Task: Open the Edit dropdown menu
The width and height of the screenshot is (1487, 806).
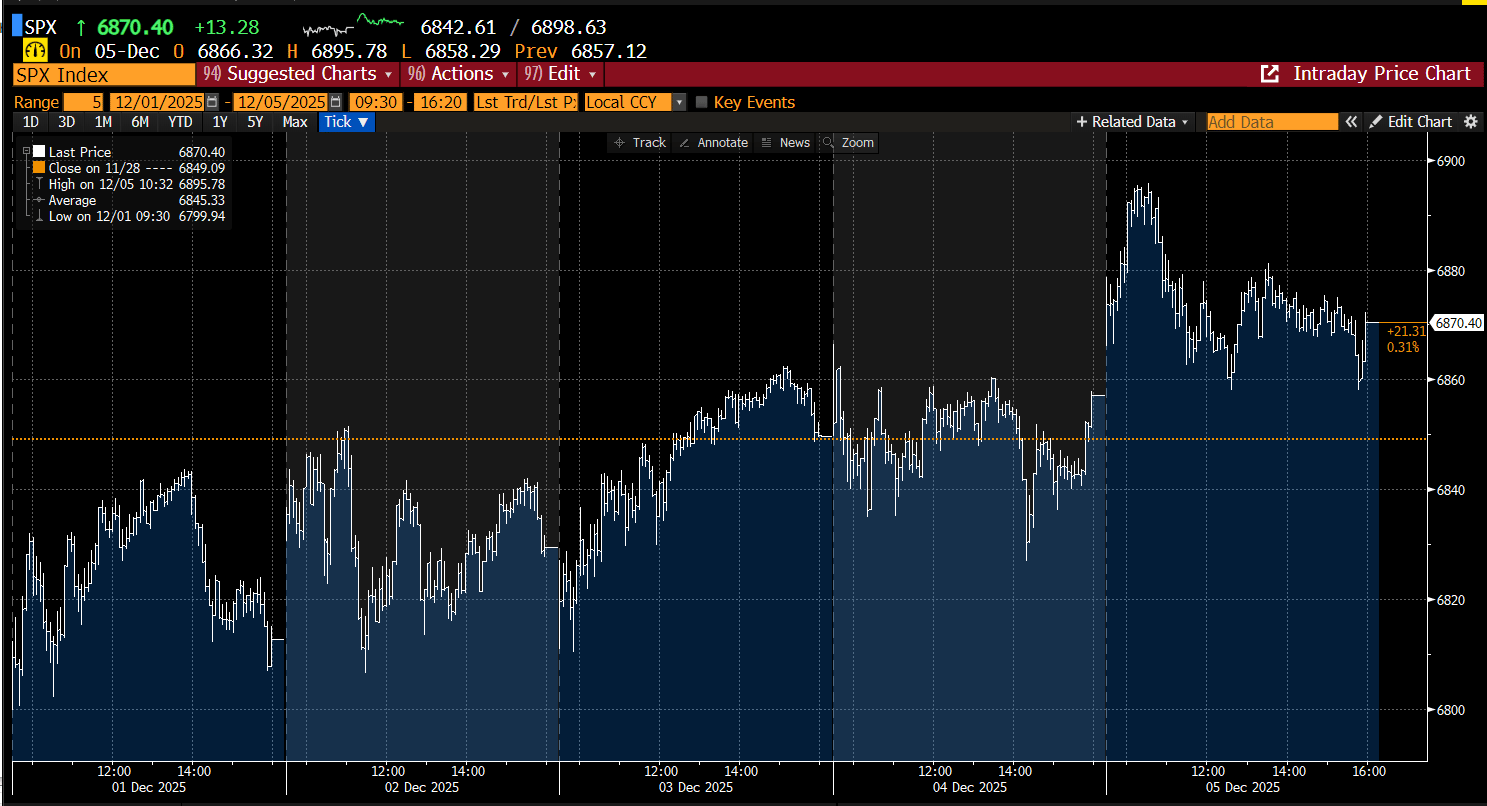Action: coord(561,74)
